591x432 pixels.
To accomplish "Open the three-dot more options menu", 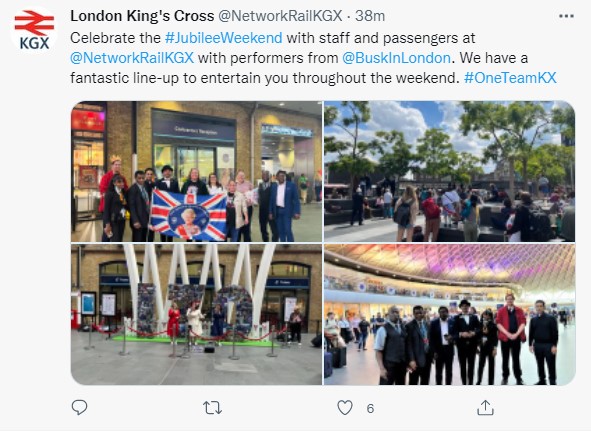I will [x=566, y=16].
